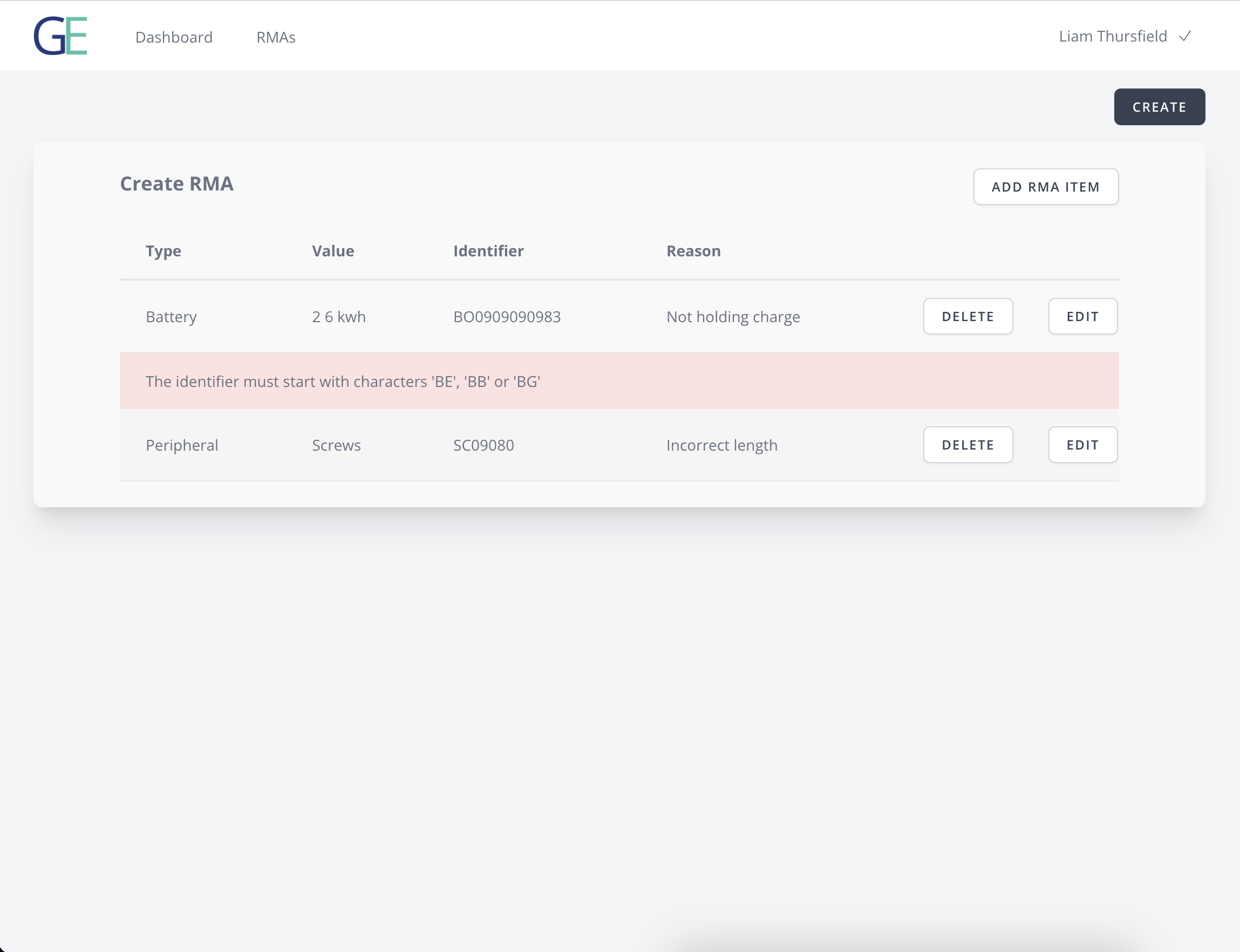The width and height of the screenshot is (1240, 952).
Task: Select the SC09080 identifier cell
Action: 483,445
